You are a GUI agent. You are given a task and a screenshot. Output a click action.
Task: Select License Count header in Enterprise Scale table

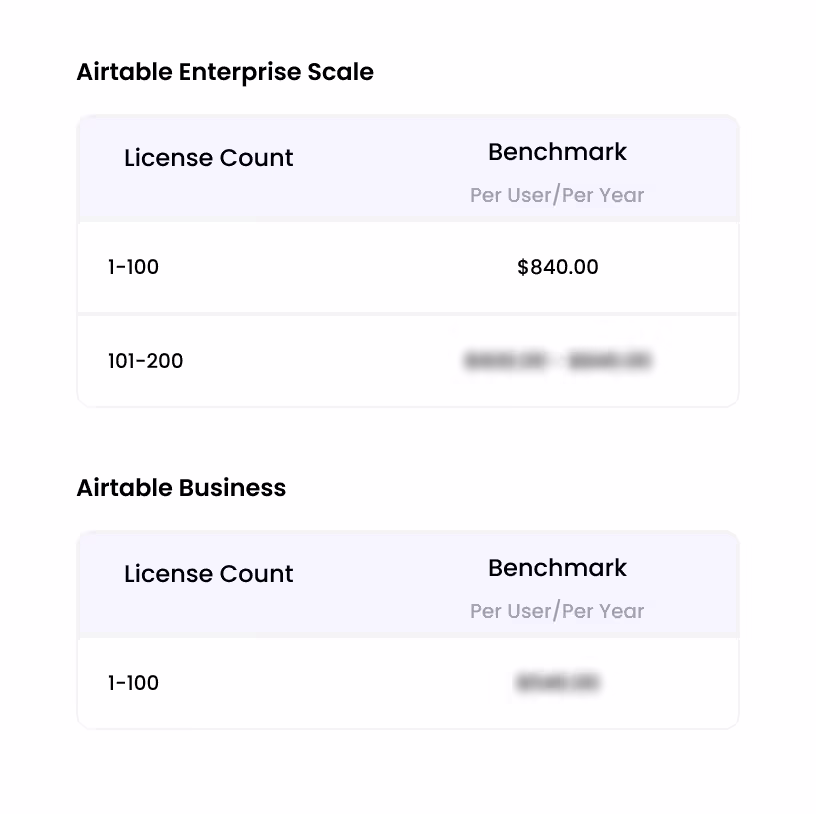(208, 158)
